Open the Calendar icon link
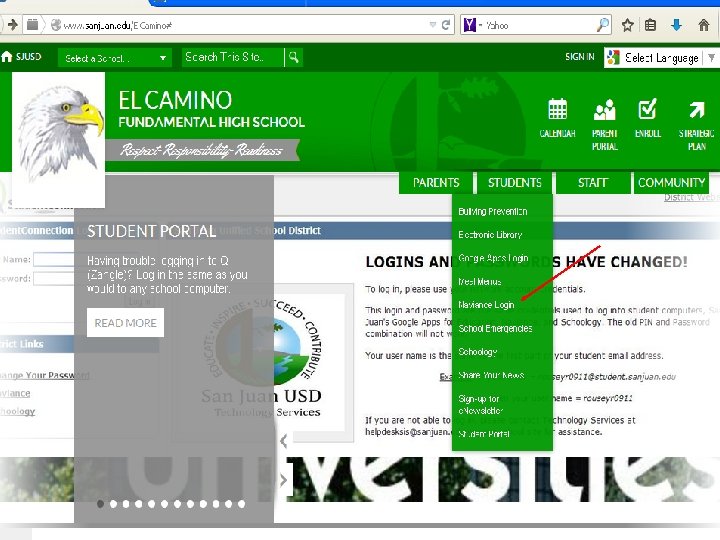The height and width of the screenshot is (540, 720). point(557,118)
